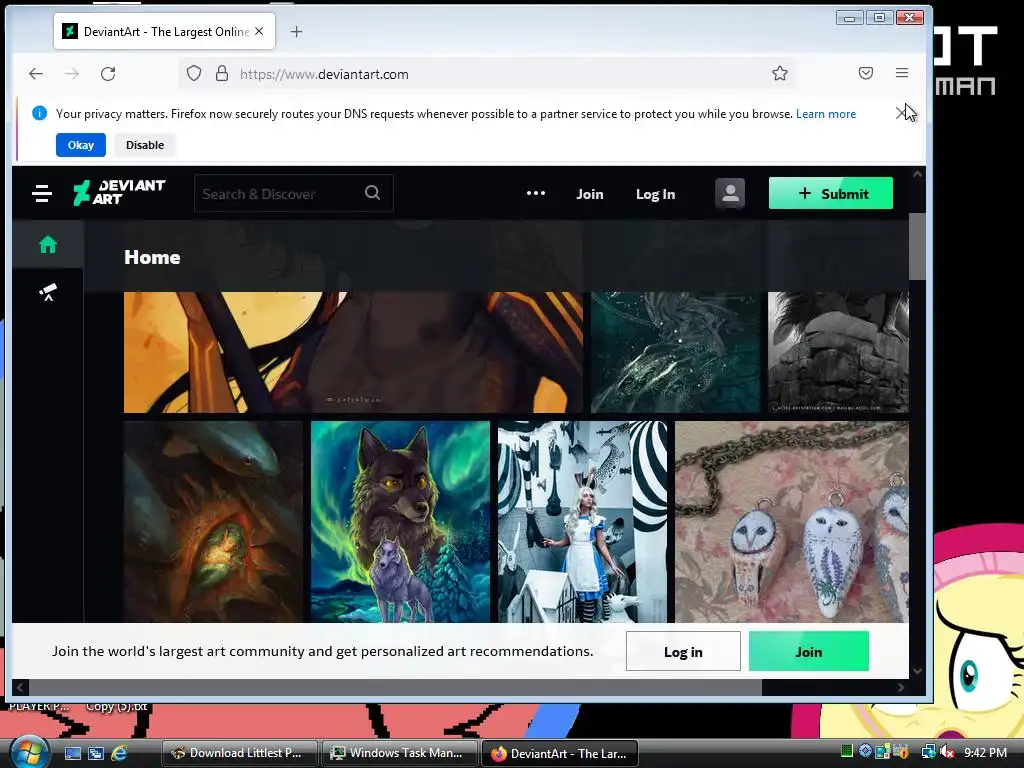The image size is (1024, 768).
Task: Click the search magnifier icon
Action: tap(373, 193)
